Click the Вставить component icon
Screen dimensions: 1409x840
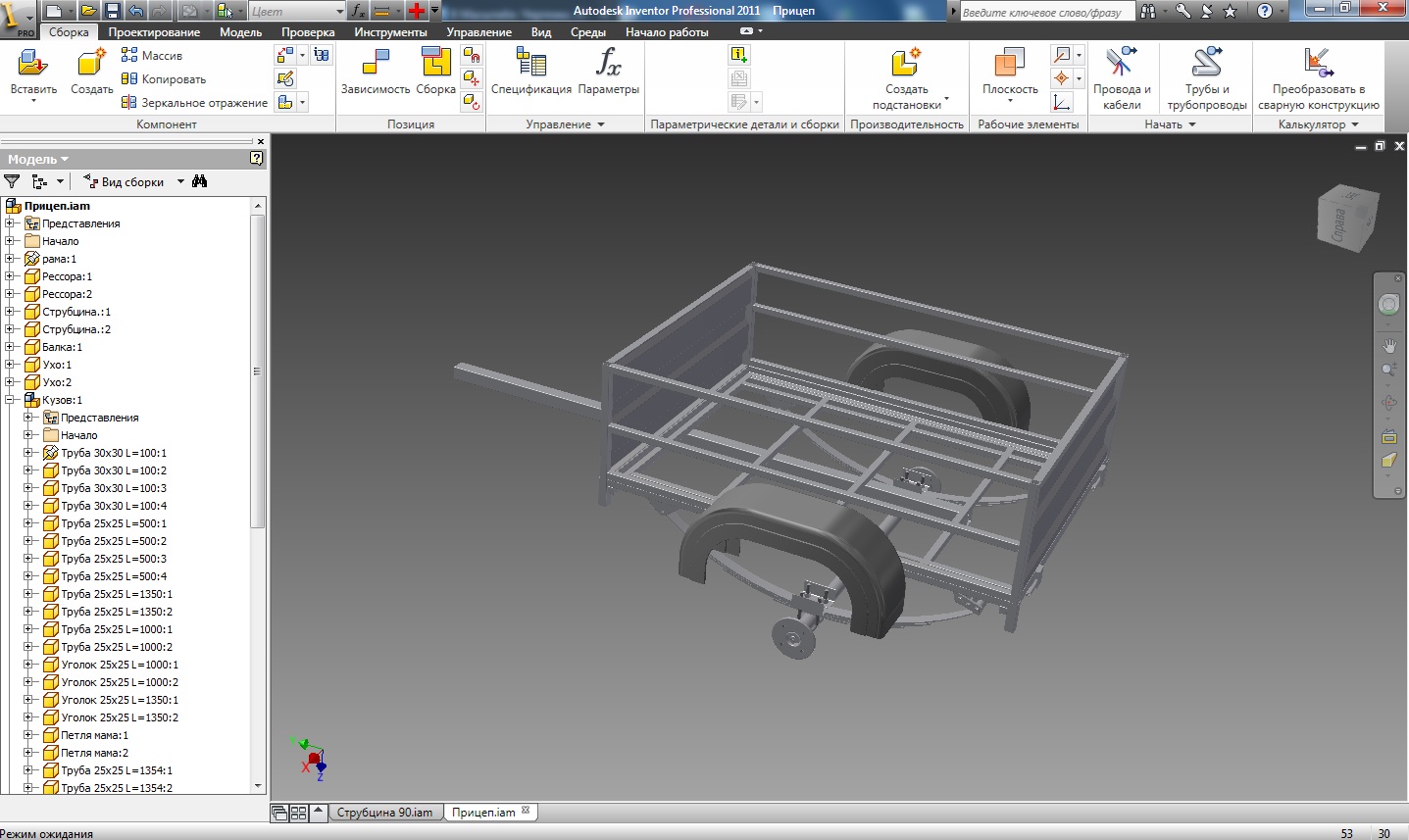33,74
